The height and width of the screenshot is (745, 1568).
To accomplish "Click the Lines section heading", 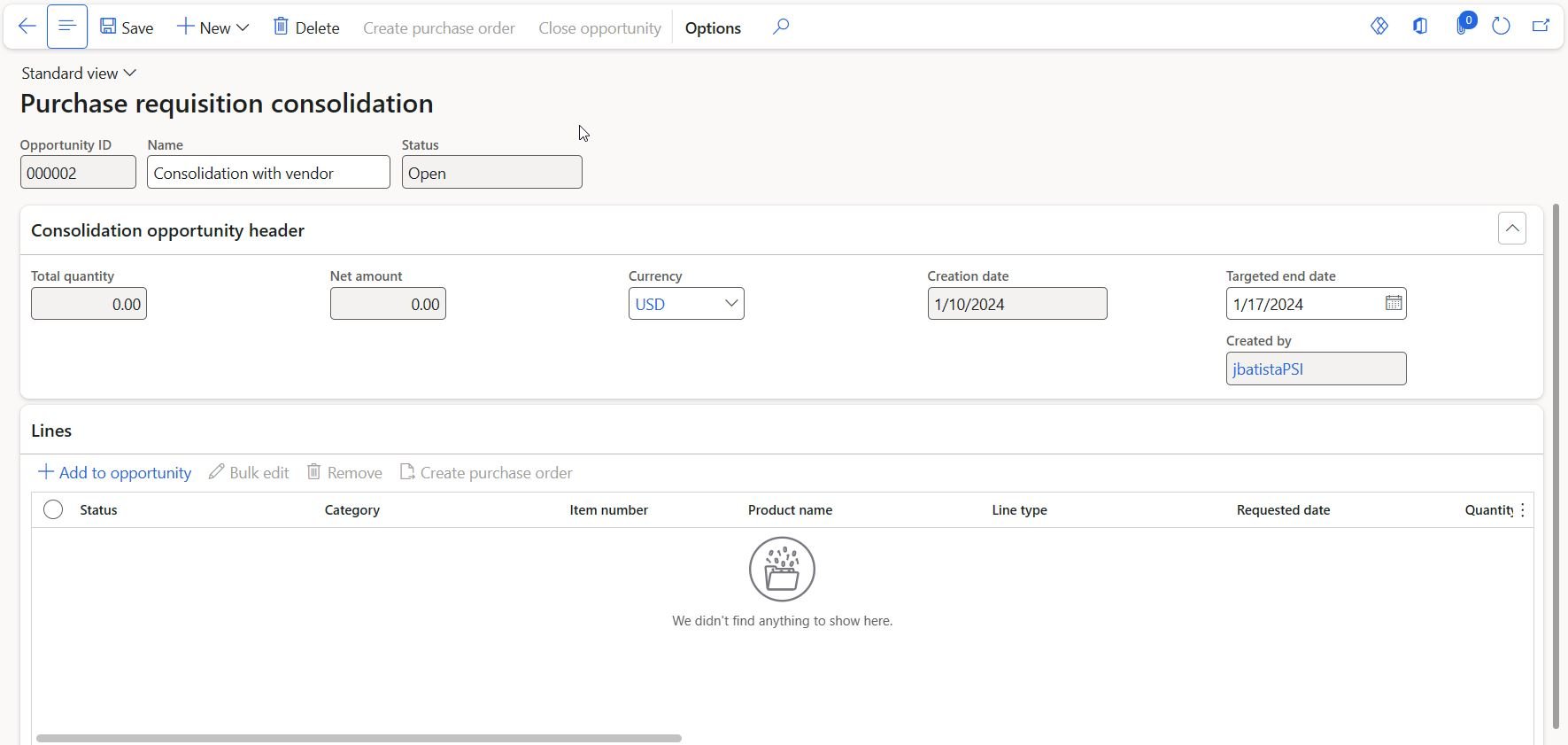I will point(51,431).
